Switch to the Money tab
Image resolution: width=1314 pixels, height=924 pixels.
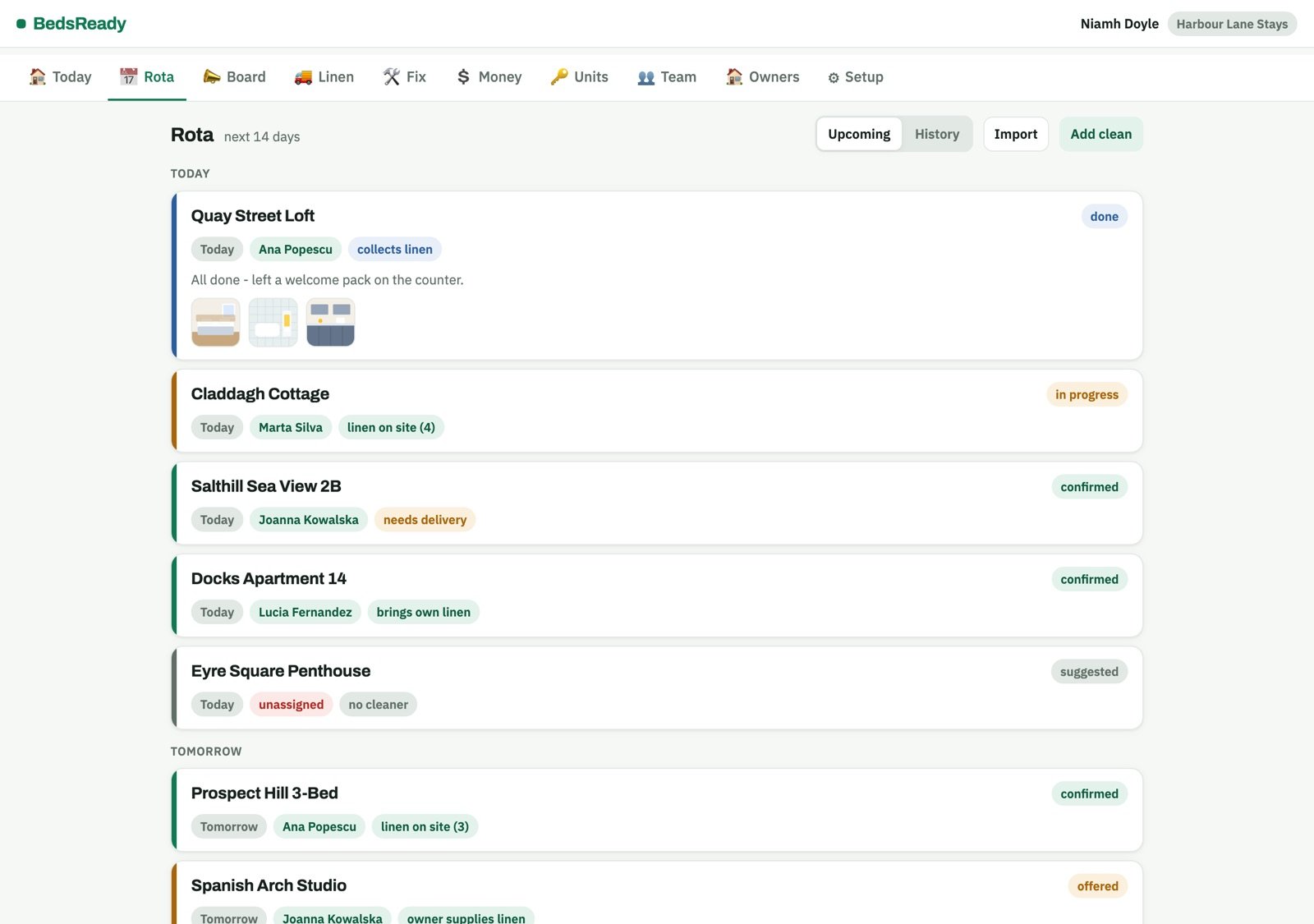489,76
